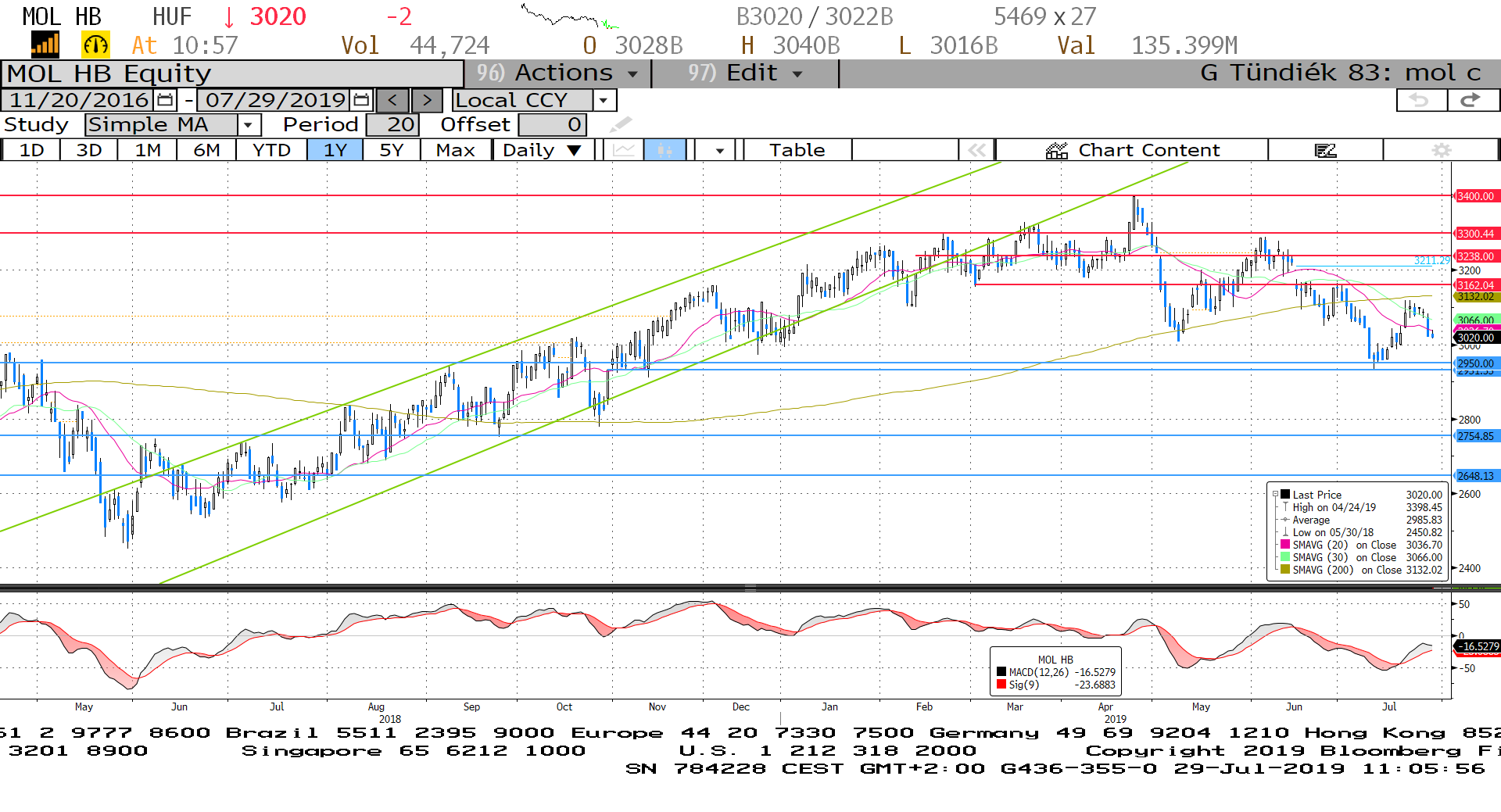This screenshot has width=1501, height=812.
Task: Select the Max range tab
Action: [x=456, y=150]
